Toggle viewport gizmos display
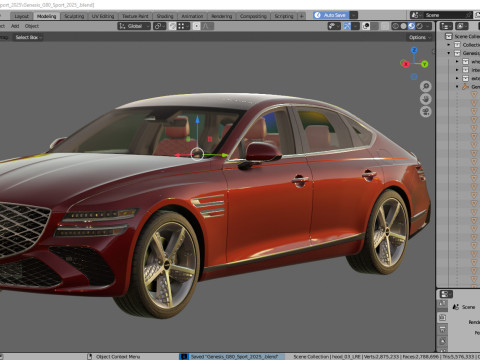The image size is (480, 360). point(347,26)
